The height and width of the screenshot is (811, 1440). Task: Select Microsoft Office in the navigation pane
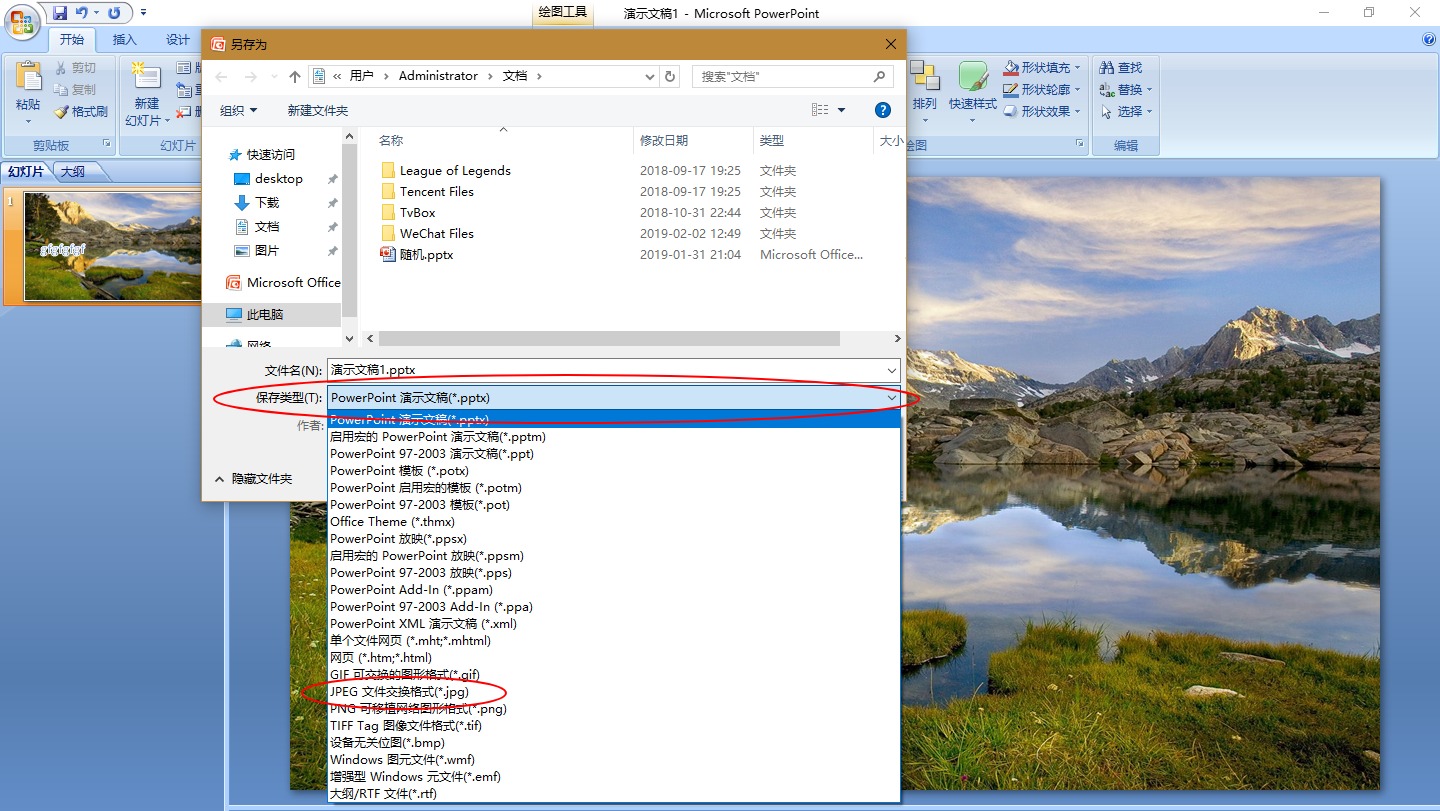click(283, 283)
